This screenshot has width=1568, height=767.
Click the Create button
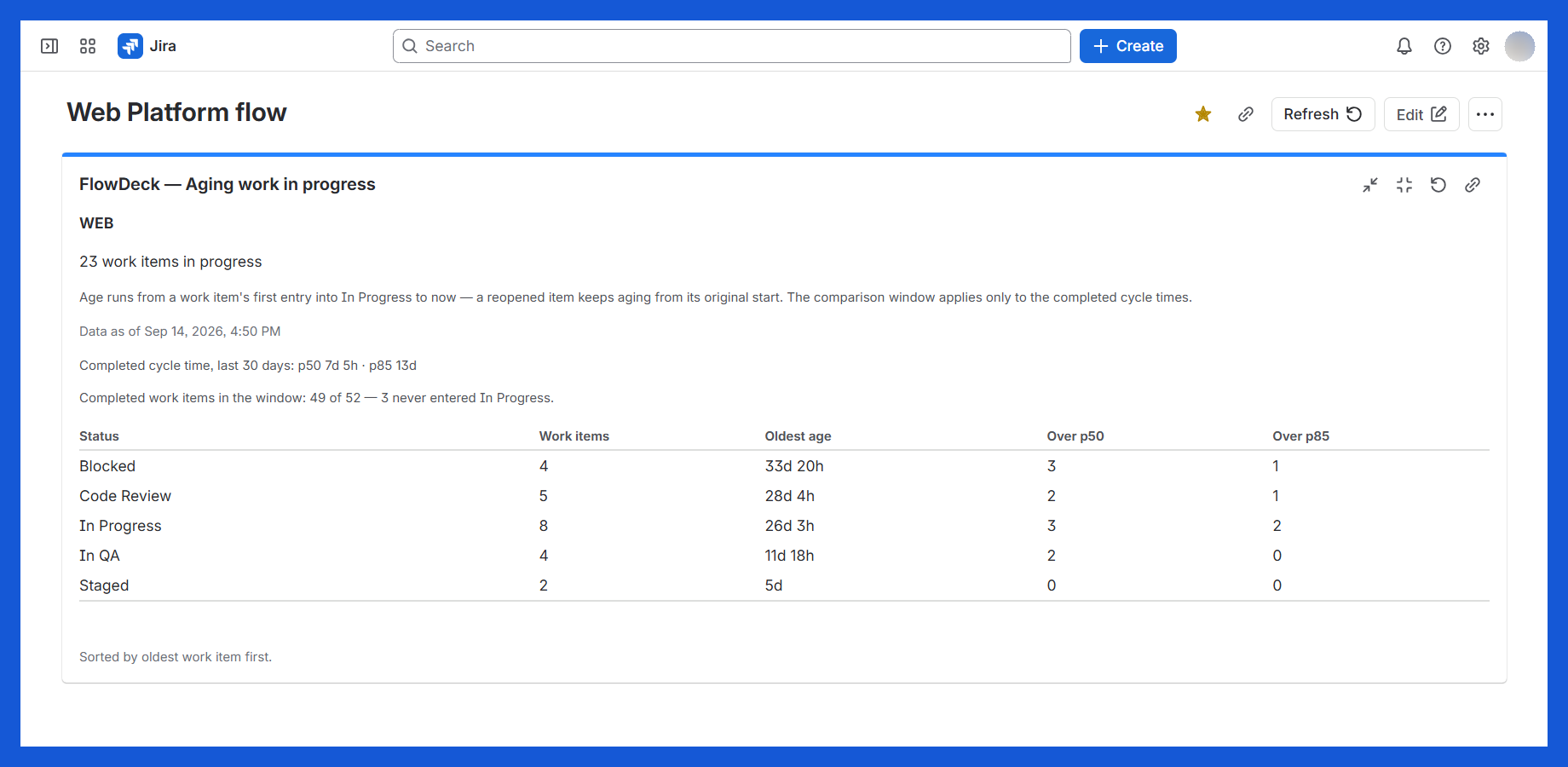click(x=1128, y=46)
